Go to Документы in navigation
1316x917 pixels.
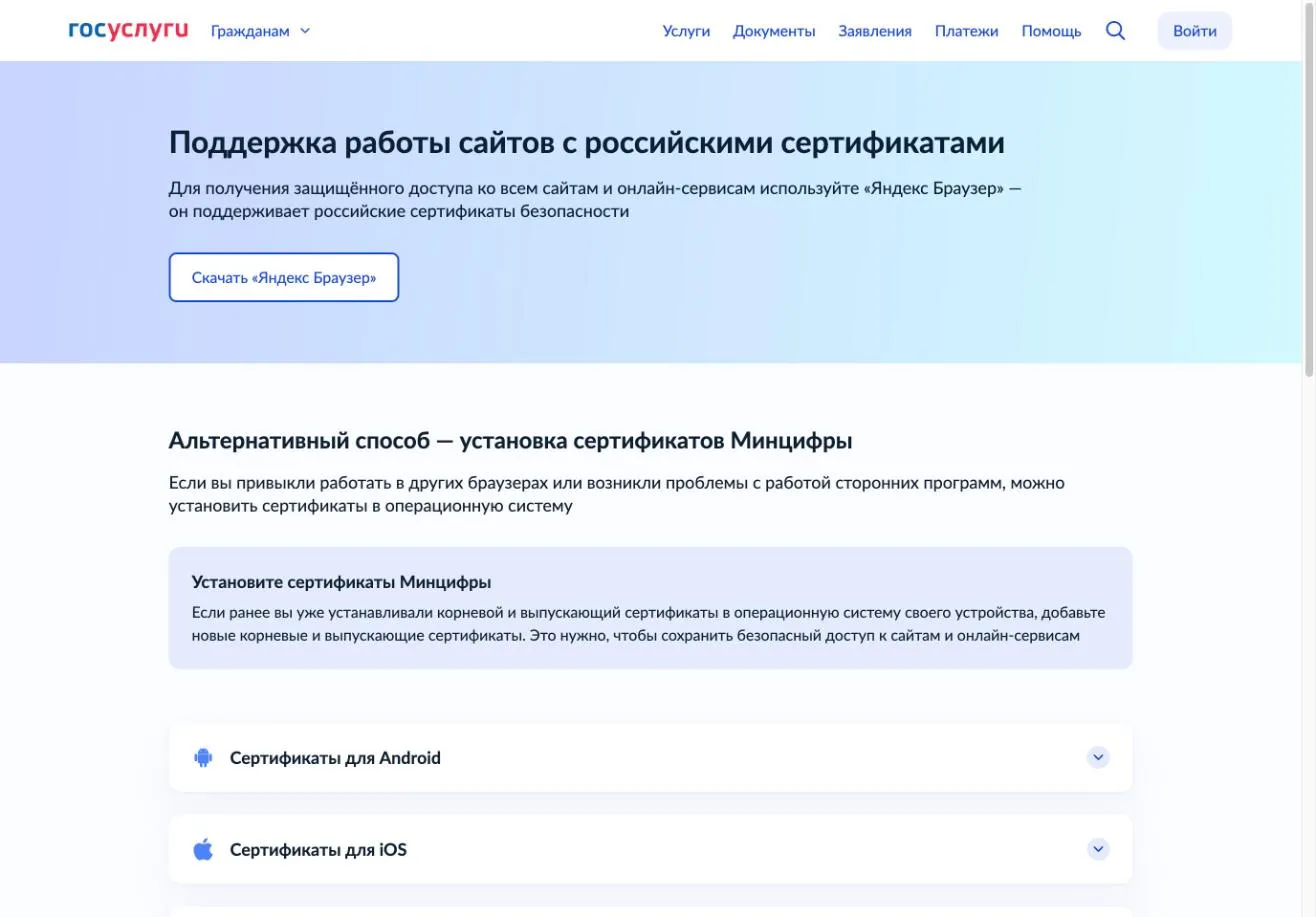coord(774,31)
